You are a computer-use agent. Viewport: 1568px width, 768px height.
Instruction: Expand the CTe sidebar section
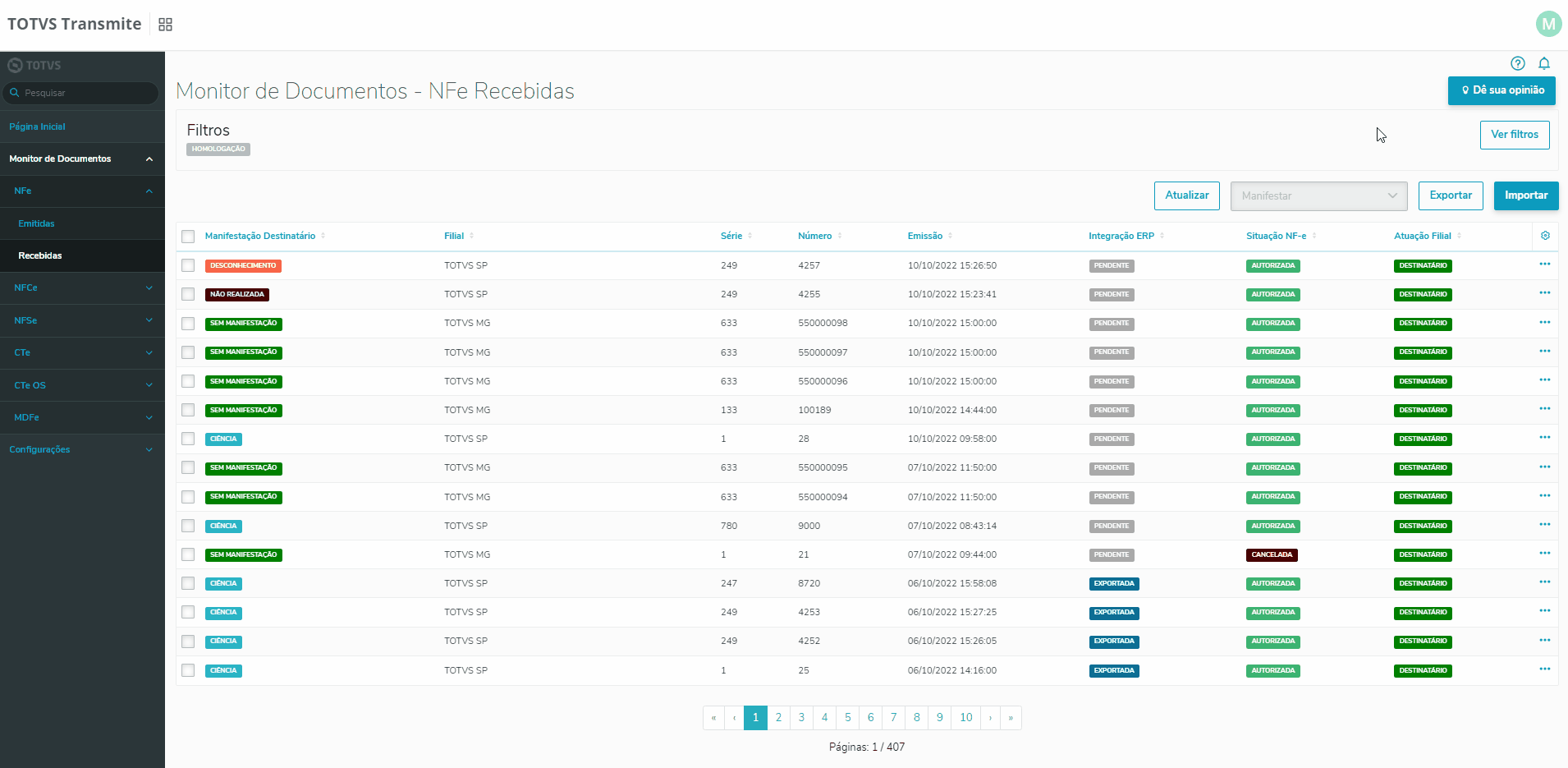coord(82,352)
